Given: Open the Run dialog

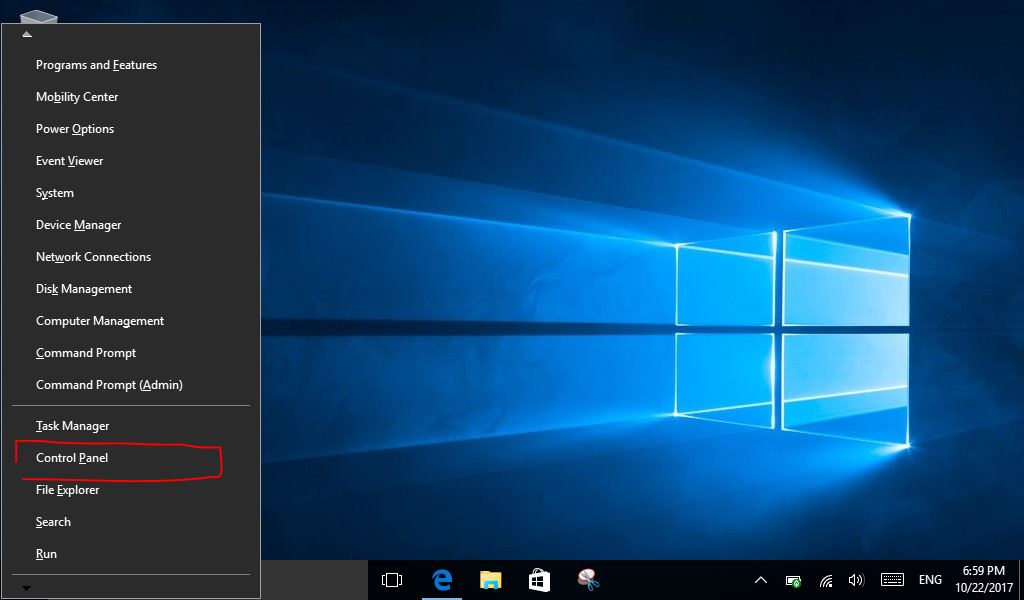Looking at the screenshot, I should point(46,553).
